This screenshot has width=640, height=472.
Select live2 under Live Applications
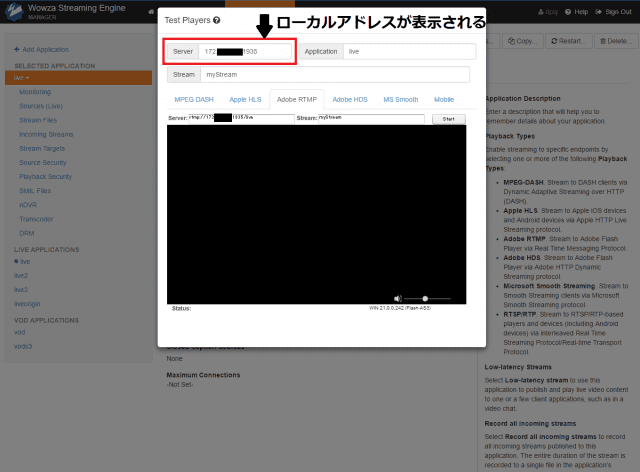pos(21,276)
